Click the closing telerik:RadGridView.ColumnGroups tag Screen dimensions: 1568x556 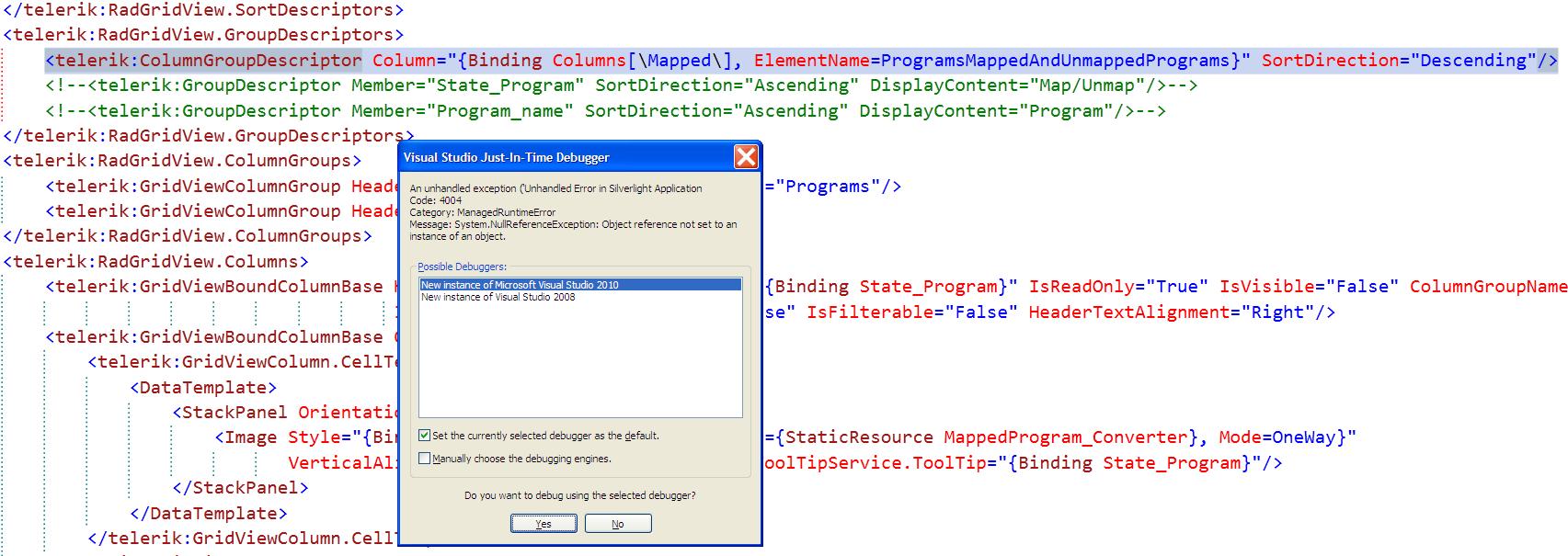pos(188,236)
